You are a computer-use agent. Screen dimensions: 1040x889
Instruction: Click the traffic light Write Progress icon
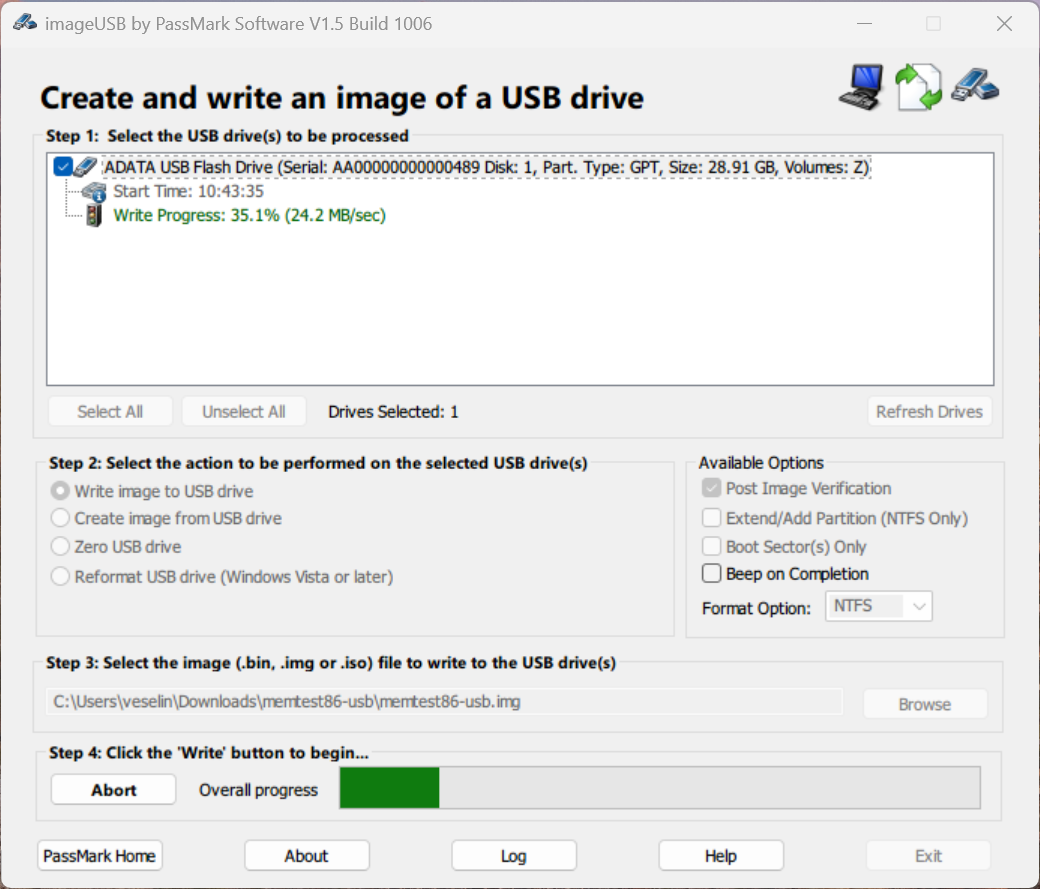(94, 216)
